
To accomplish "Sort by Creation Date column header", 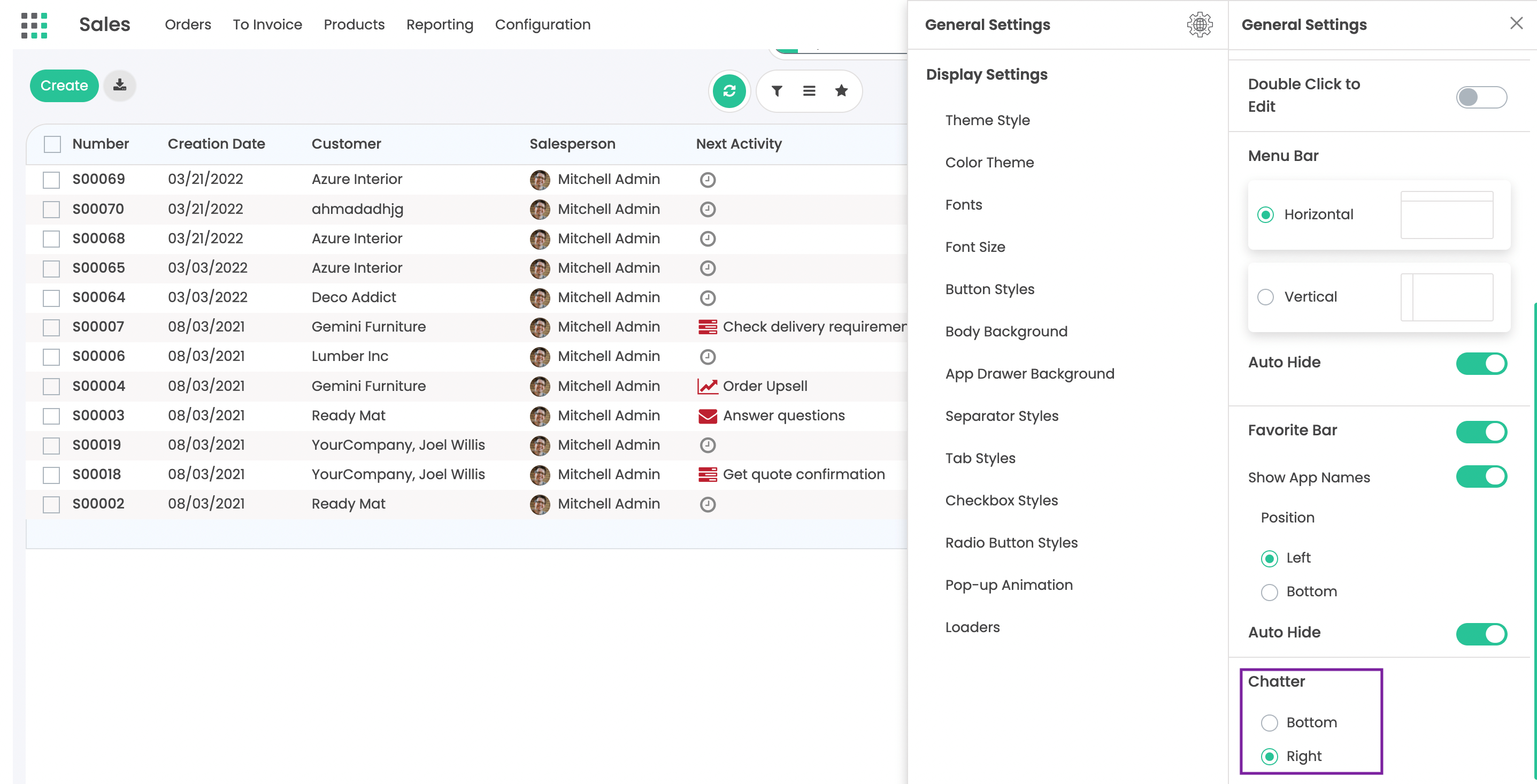I will [216, 144].
